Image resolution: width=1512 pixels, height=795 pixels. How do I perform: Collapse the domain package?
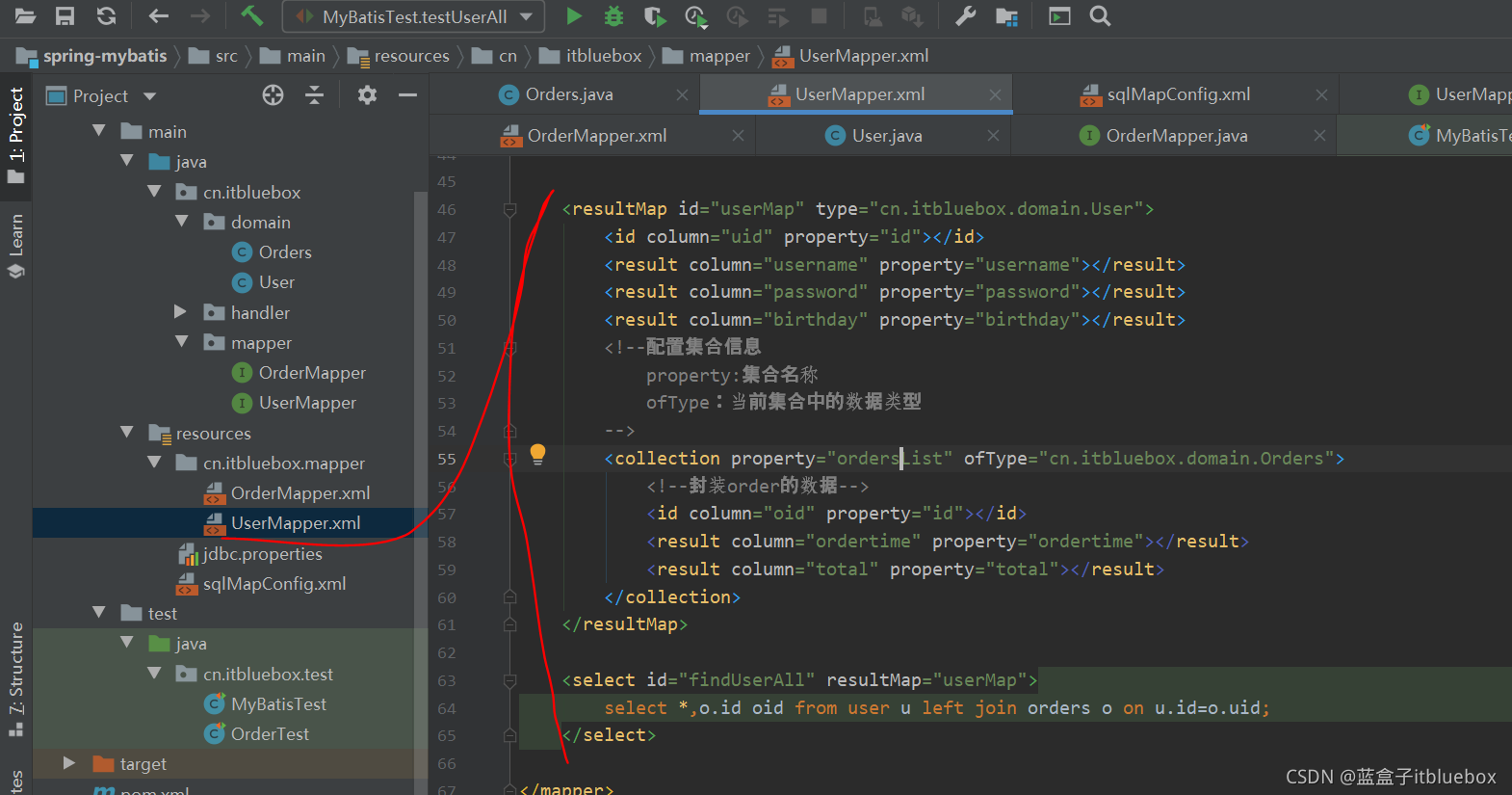click(181, 222)
